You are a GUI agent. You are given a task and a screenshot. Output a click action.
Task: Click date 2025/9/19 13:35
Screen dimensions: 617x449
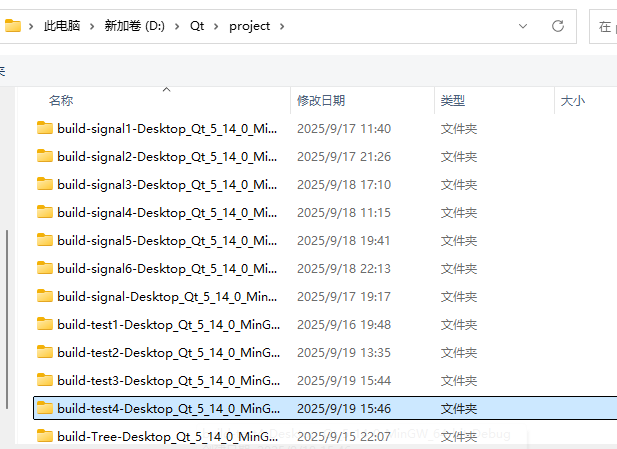coord(344,353)
